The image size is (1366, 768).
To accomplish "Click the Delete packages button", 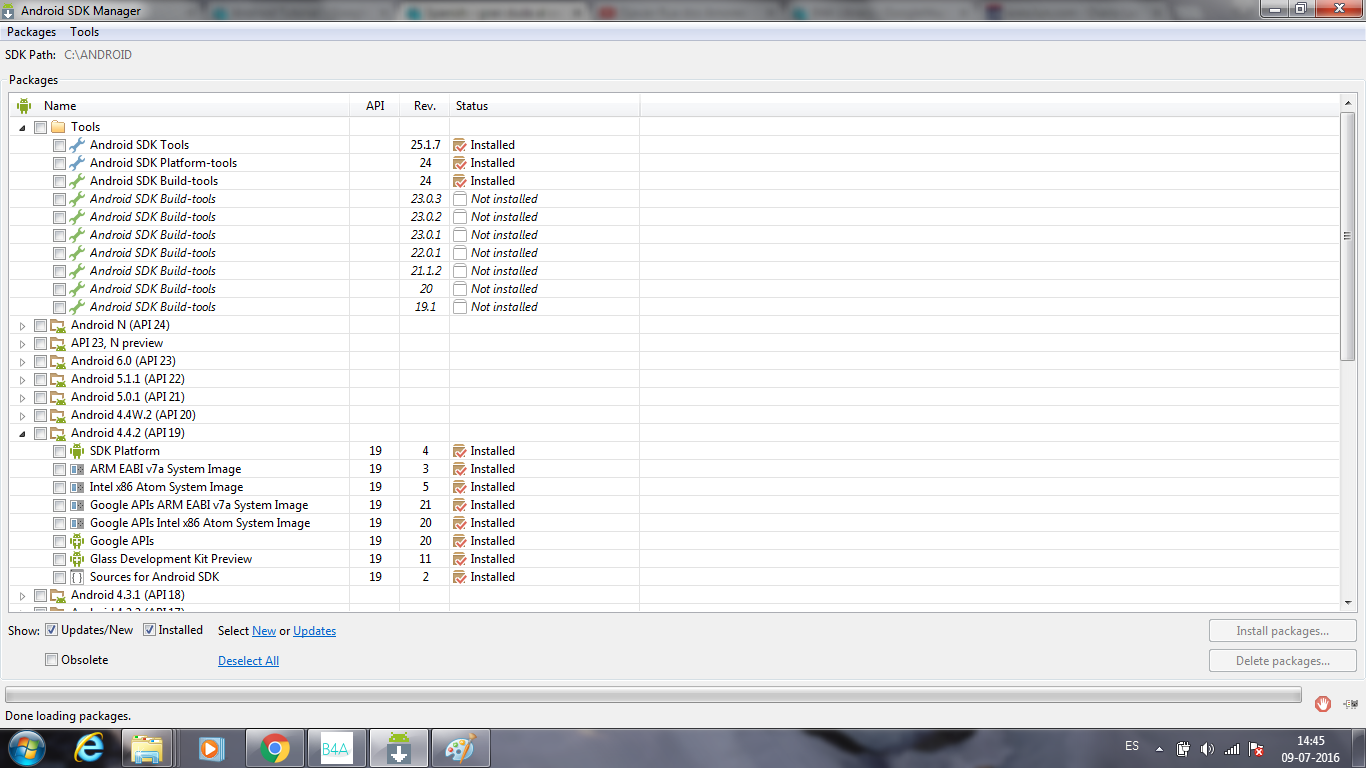I will click(1282, 661).
